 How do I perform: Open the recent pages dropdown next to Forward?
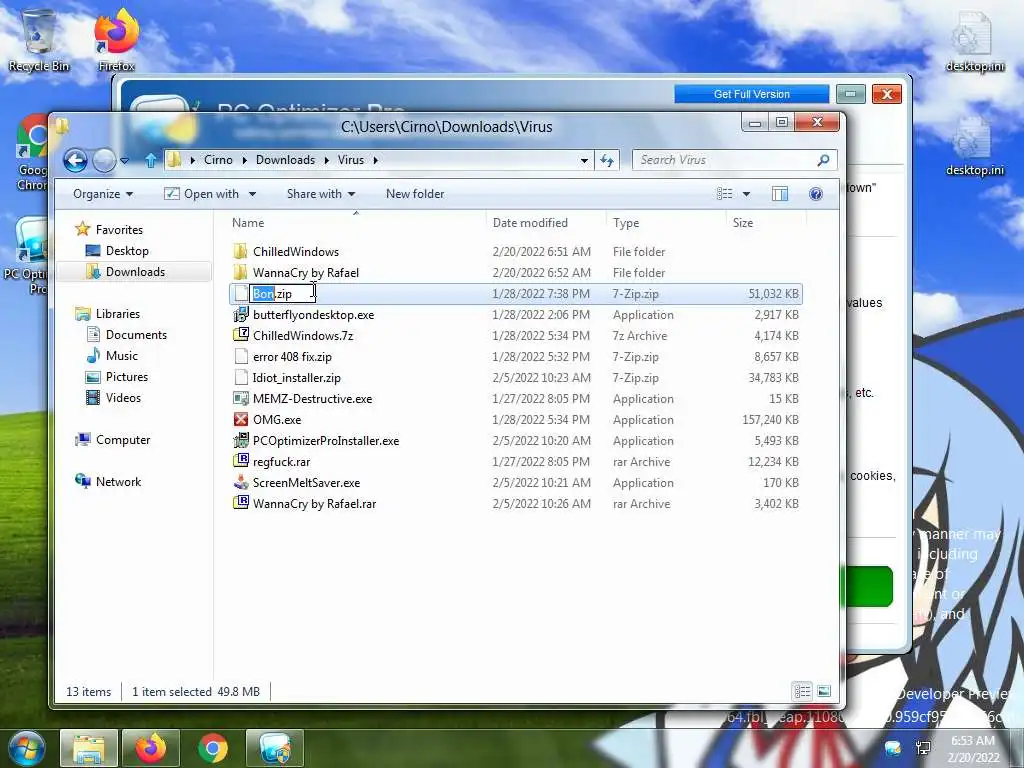coord(125,161)
